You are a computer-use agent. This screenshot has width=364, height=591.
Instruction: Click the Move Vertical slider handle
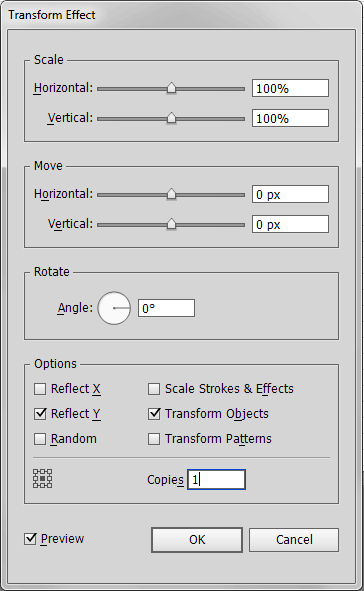pos(171,224)
